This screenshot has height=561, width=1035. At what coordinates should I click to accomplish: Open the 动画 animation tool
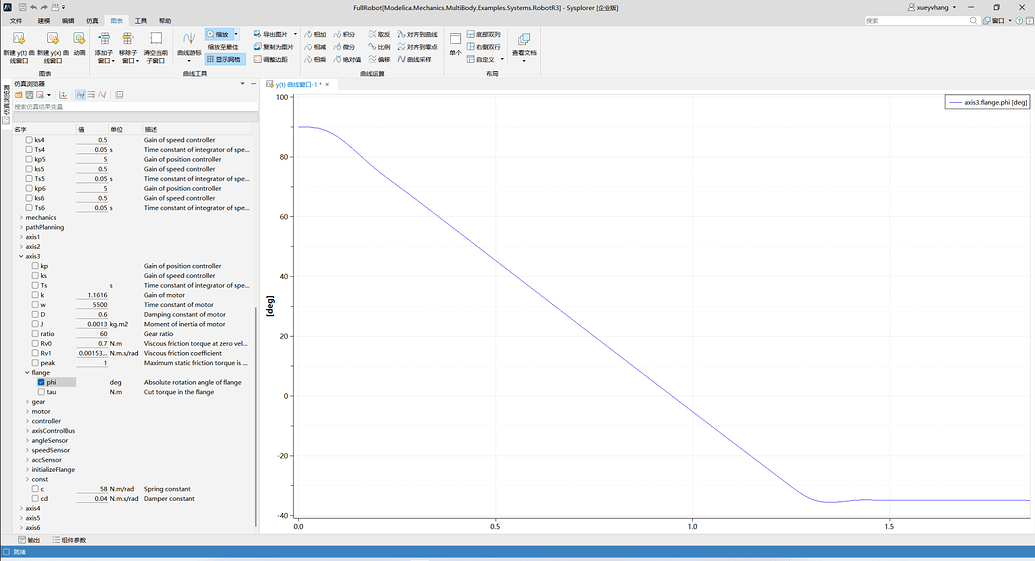79,44
